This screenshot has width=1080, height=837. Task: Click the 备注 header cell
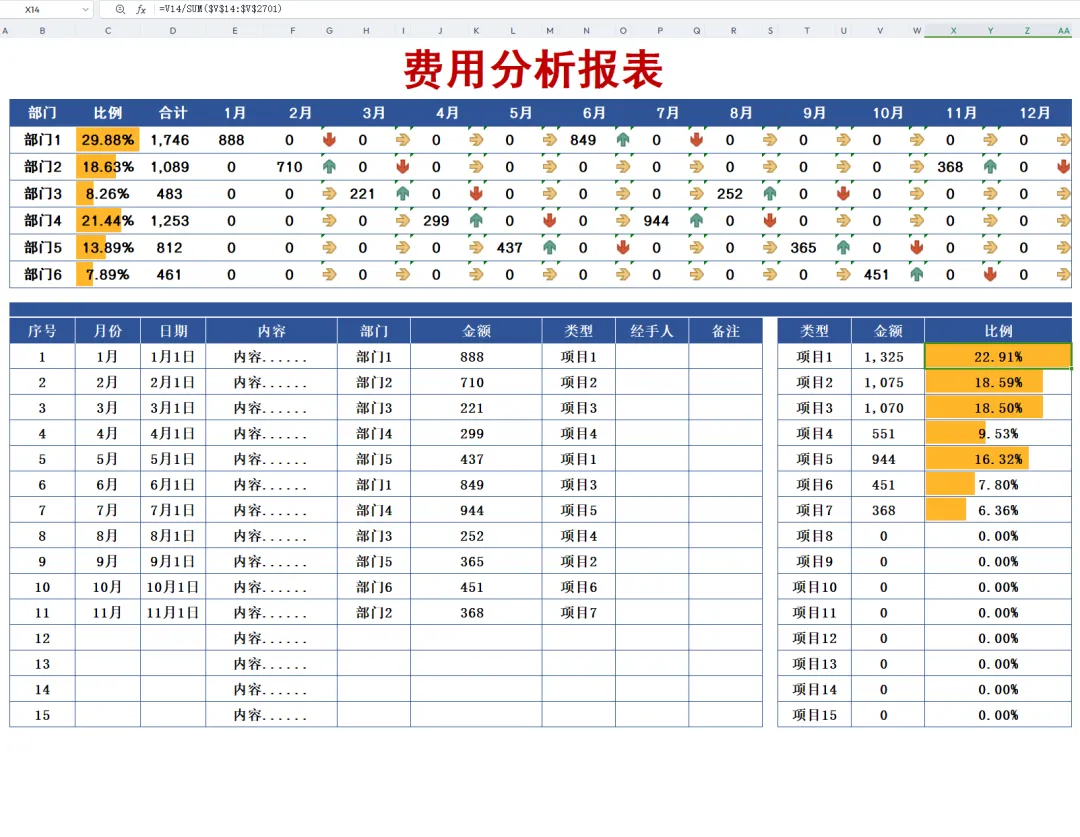(725, 331)
